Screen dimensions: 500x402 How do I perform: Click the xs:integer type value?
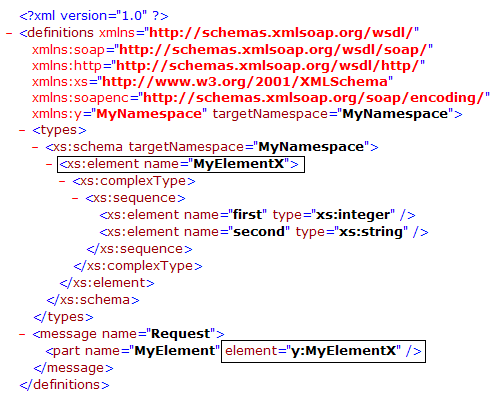coord(353,215)
